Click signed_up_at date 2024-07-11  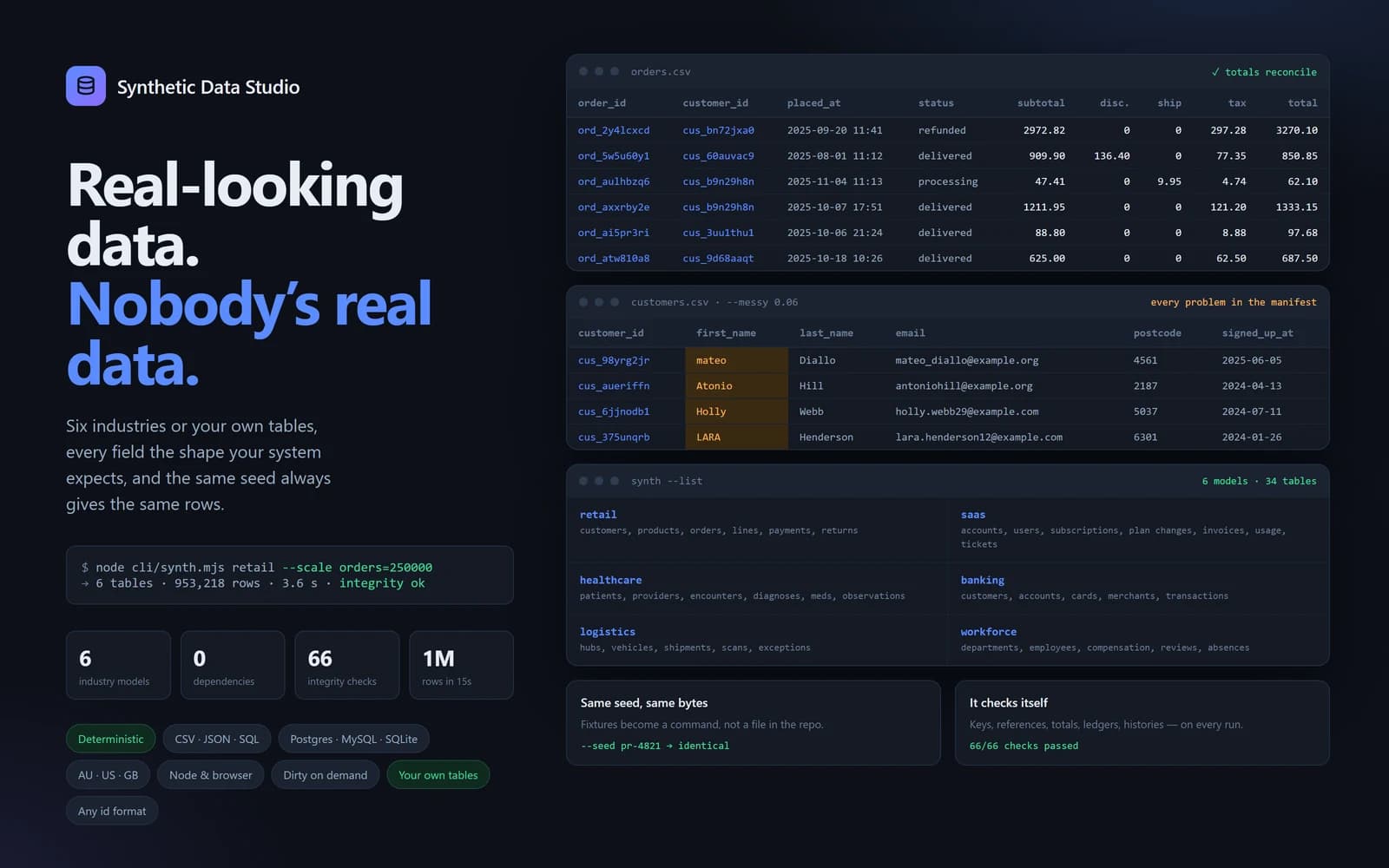1252,411
